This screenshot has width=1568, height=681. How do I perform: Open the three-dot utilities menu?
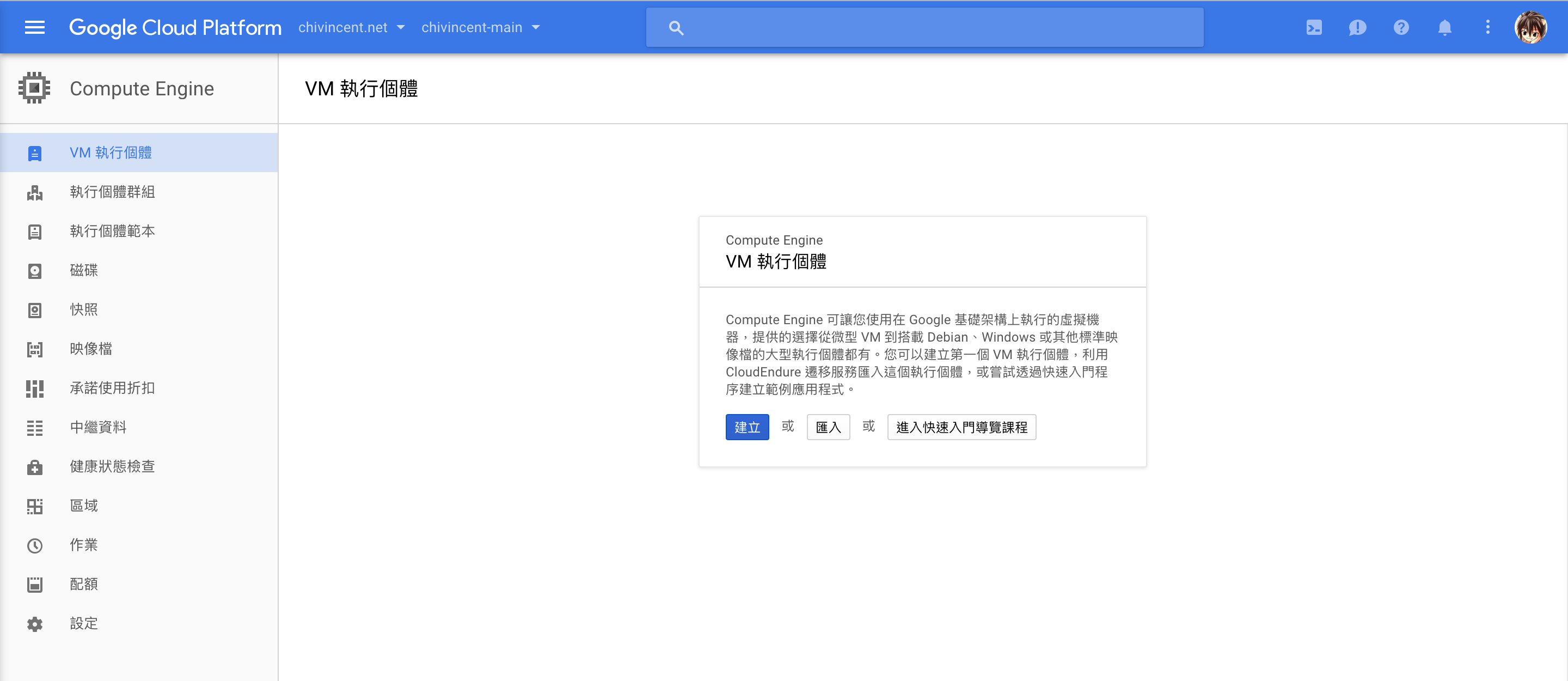tap(1487, 27)
